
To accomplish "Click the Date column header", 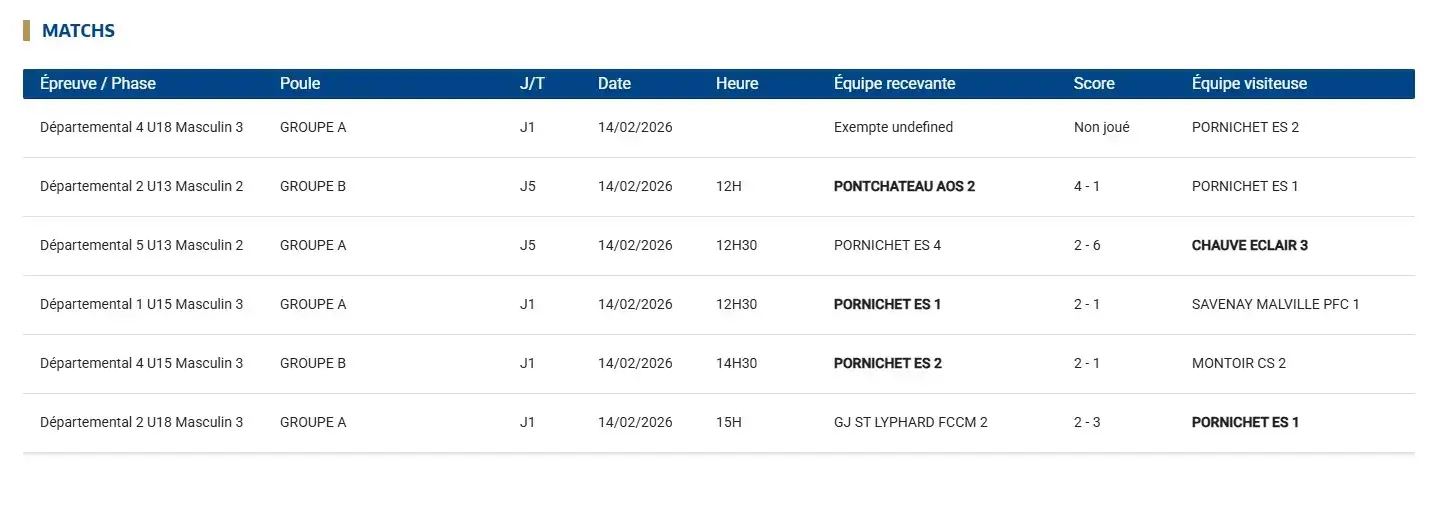I will point(614,84).
